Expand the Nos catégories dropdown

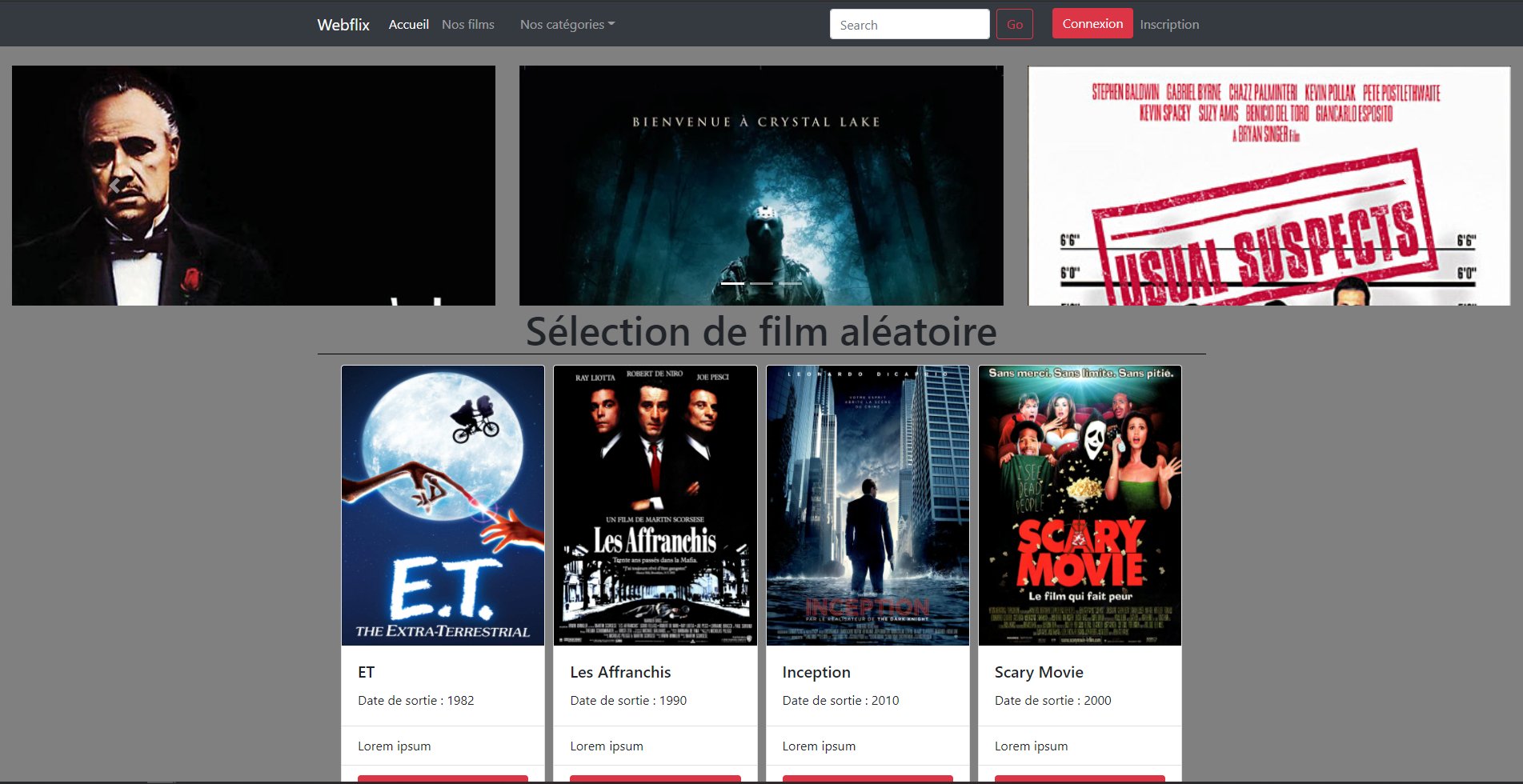coord(567,24)
